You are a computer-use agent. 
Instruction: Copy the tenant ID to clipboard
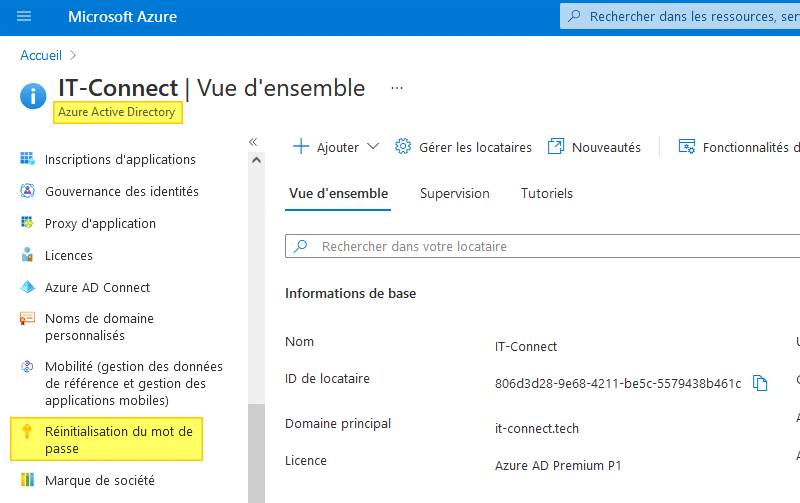pyautogui.click(x=760, y=383)
